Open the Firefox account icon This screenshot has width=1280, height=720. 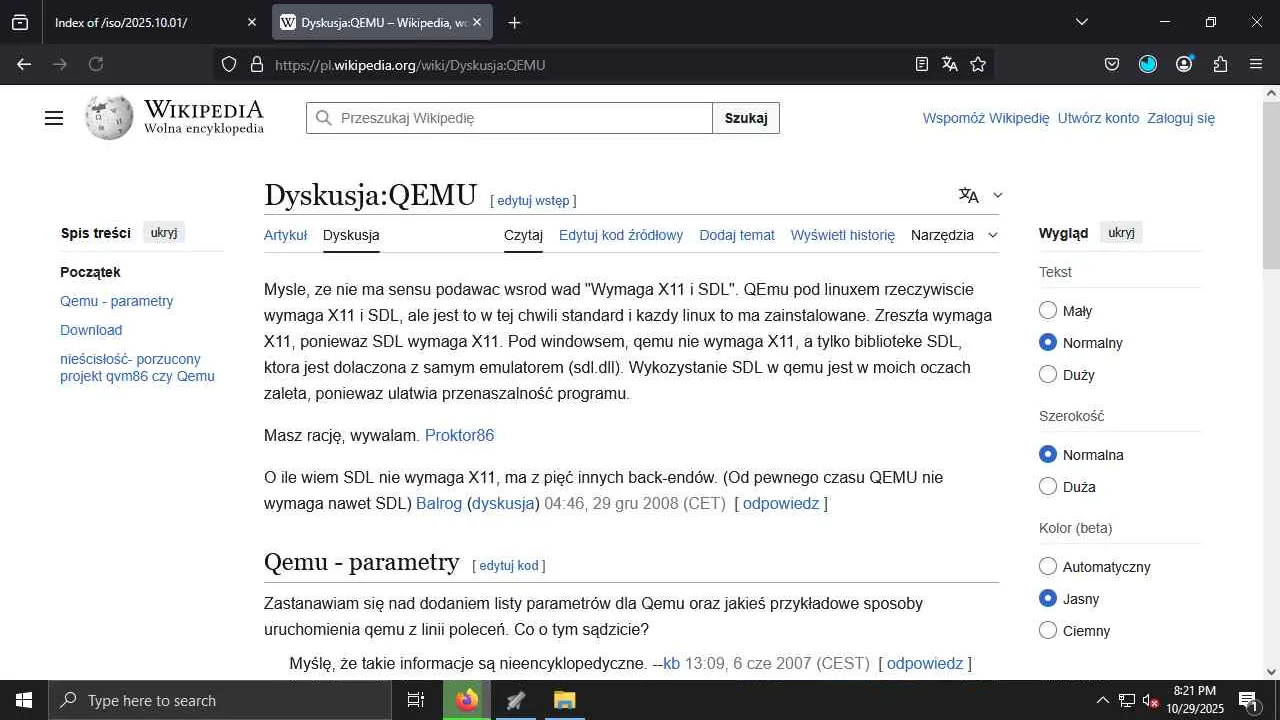coord(1184,64)
